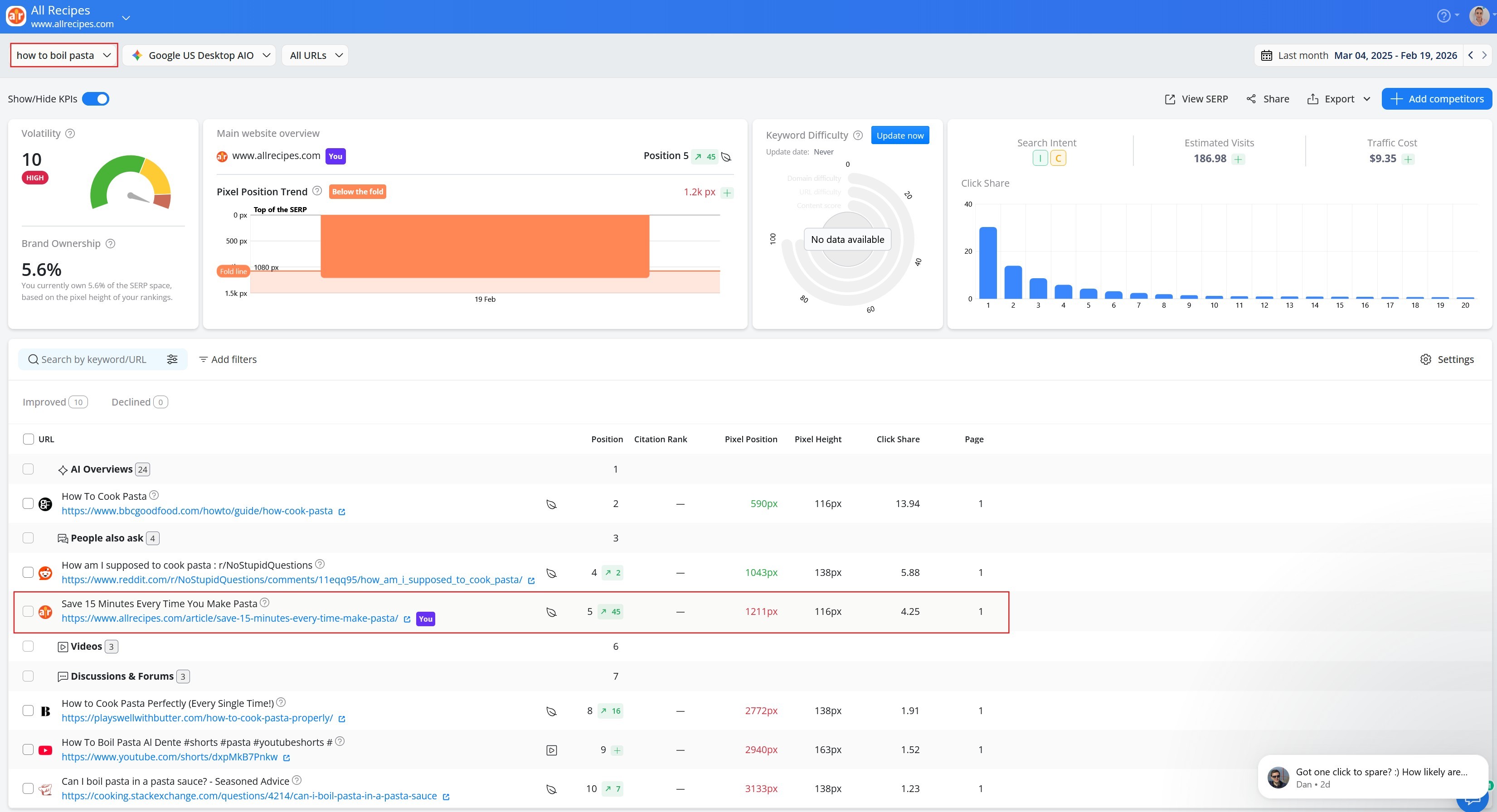
Task: Click the Share button
Action: click(x=1268, y=99)
